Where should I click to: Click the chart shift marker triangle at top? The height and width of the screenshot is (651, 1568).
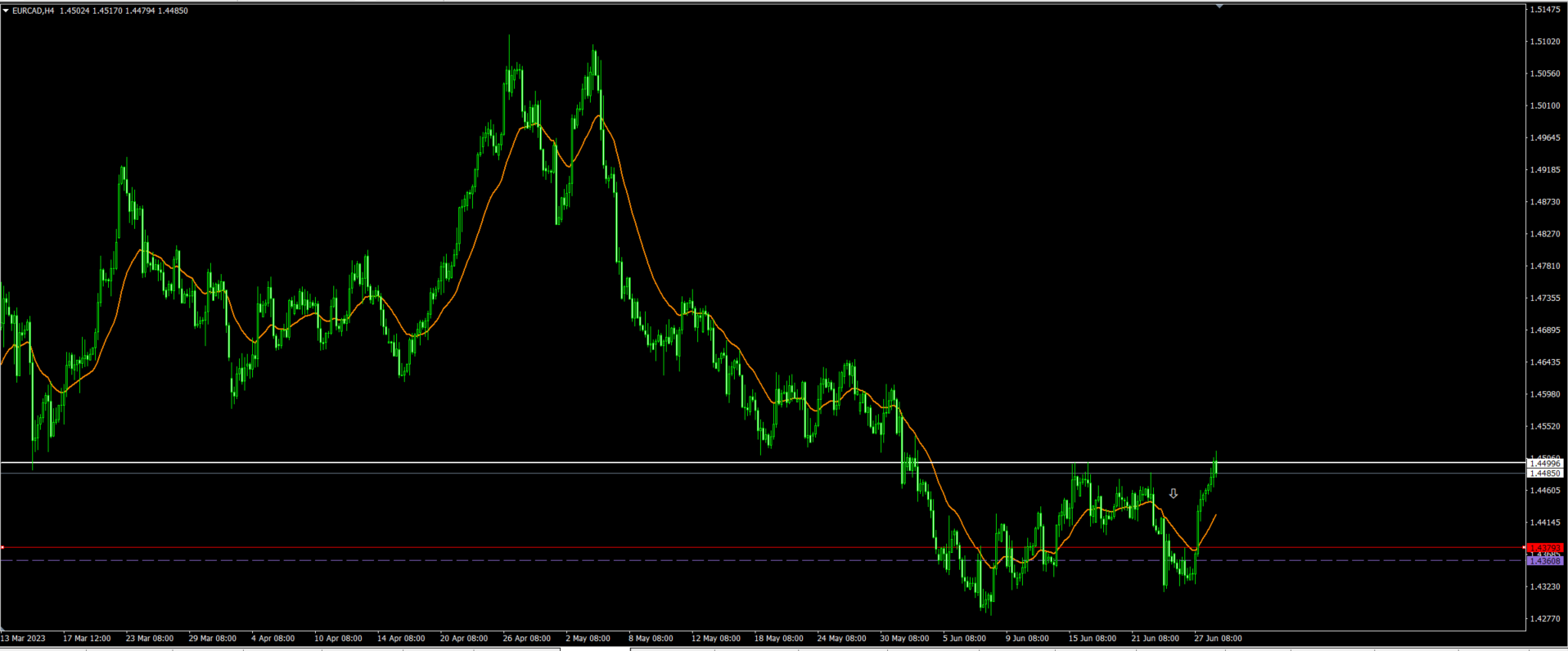click(1219, 7)
